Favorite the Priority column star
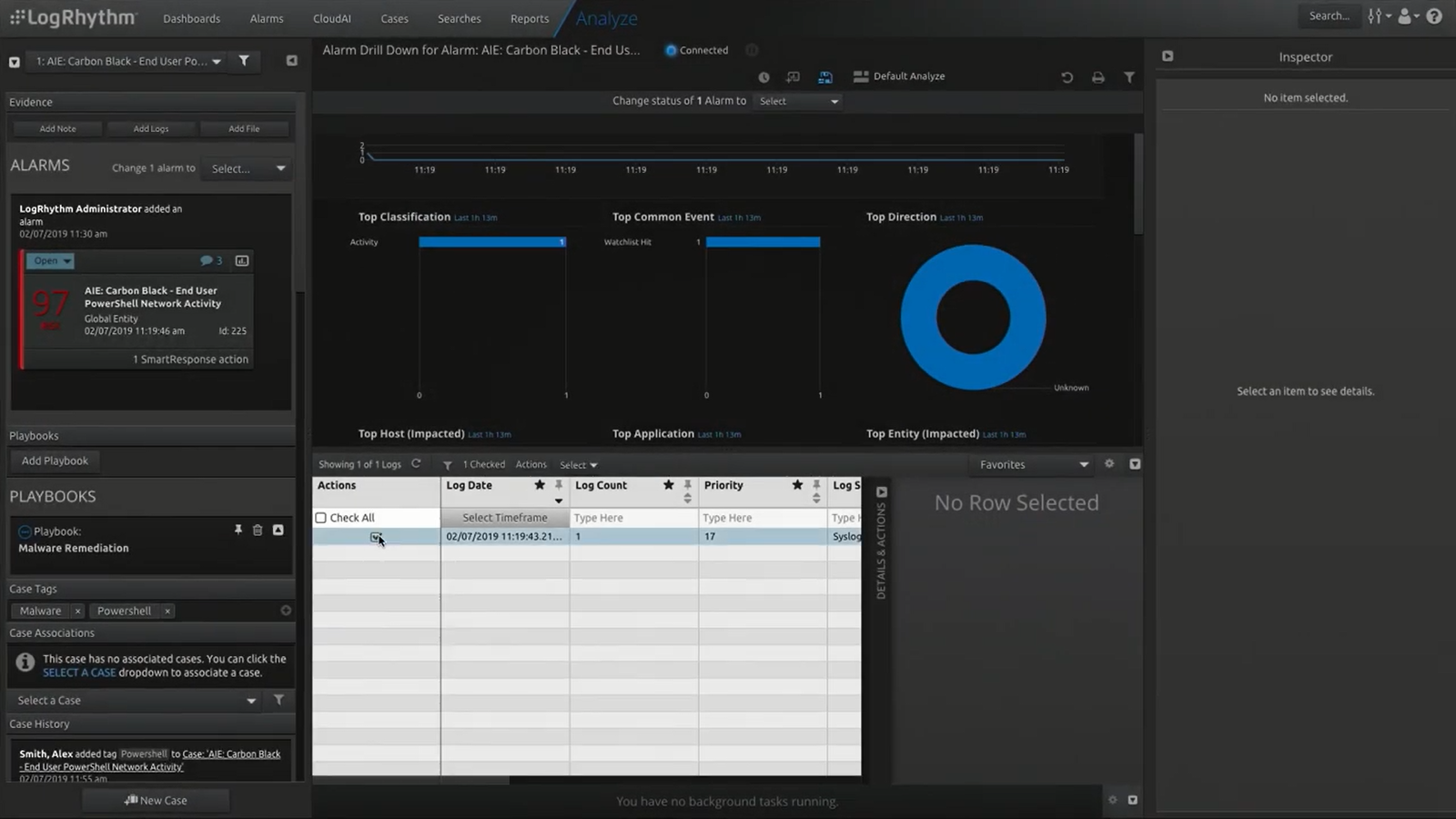 [797, 485]
